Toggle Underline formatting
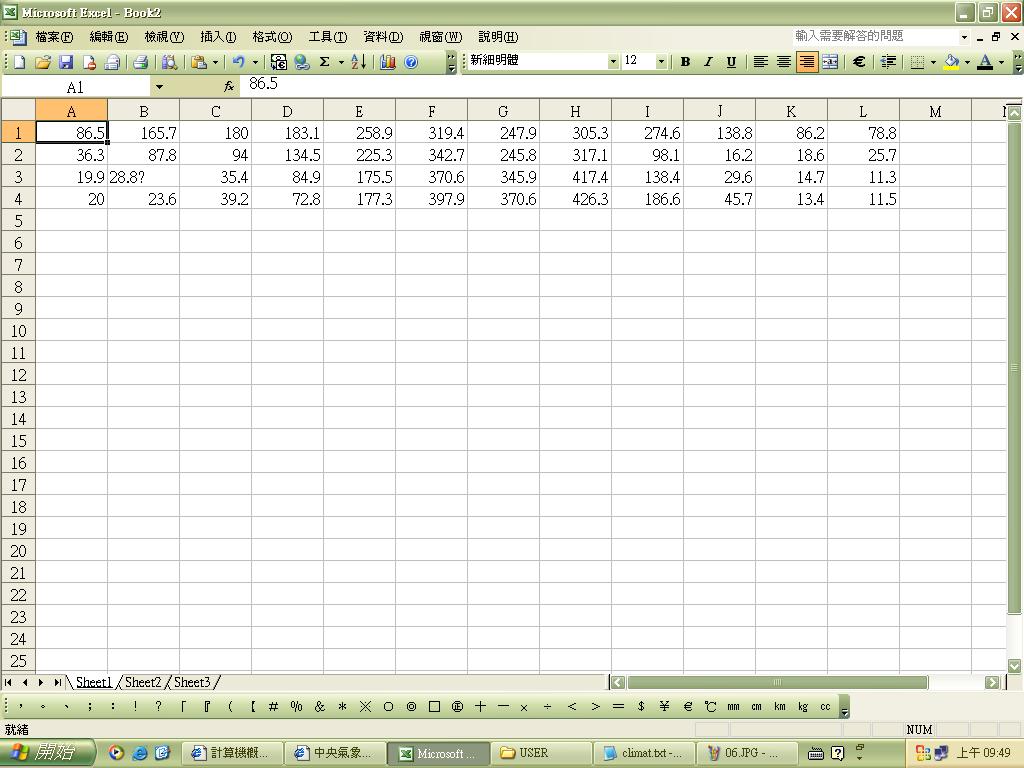The image size is (1024, 768). pyautogui.click(x=731, y=62)
